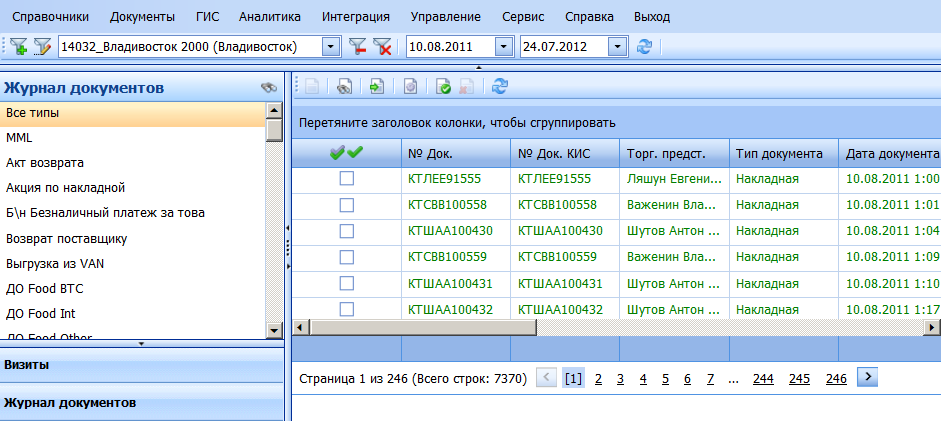Image resolution: width=941 pixels, height=421 pixels.
Task: Check the box for document КТЛЕЕ91555
Action: pyautogui.click(x=347, y=179)
